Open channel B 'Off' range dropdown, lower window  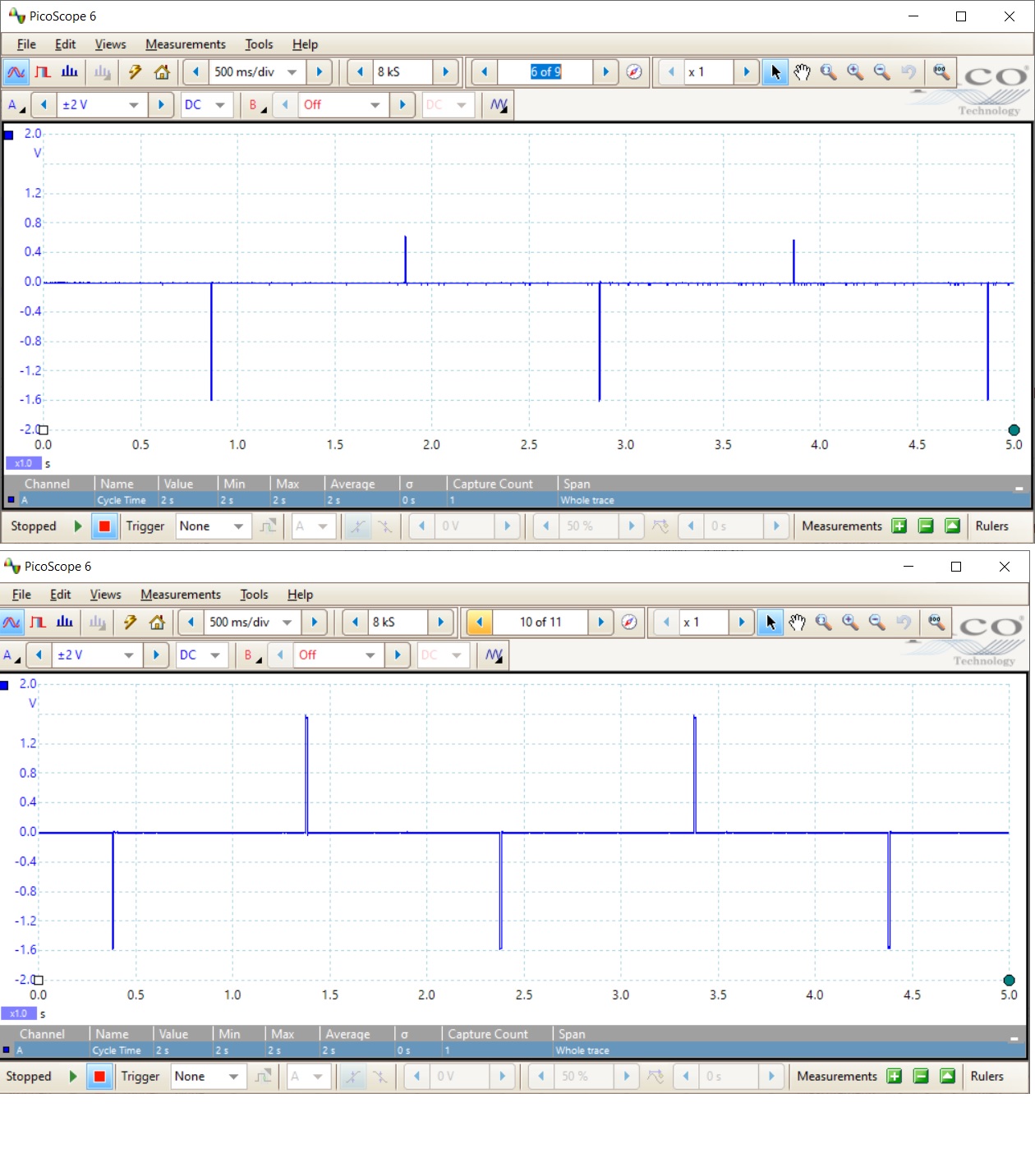(370, 655)
